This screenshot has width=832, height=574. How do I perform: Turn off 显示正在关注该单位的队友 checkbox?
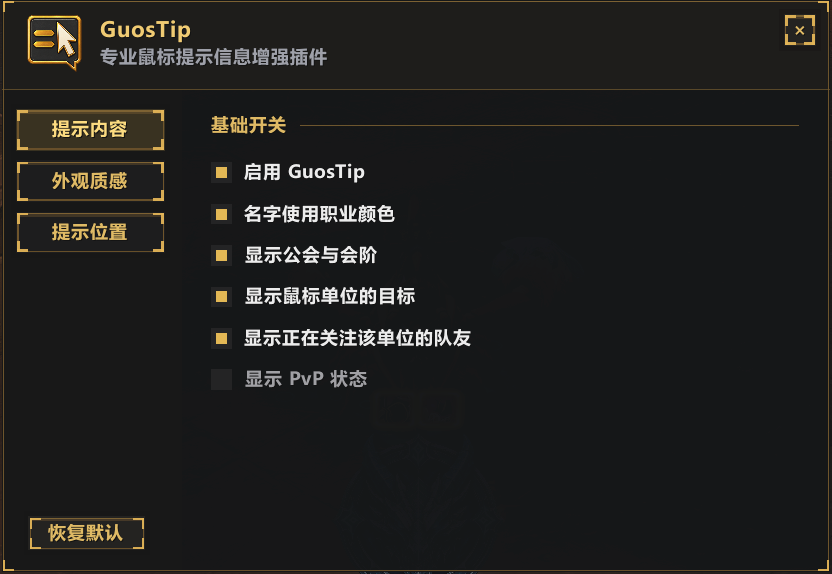[x=221, y=338]
